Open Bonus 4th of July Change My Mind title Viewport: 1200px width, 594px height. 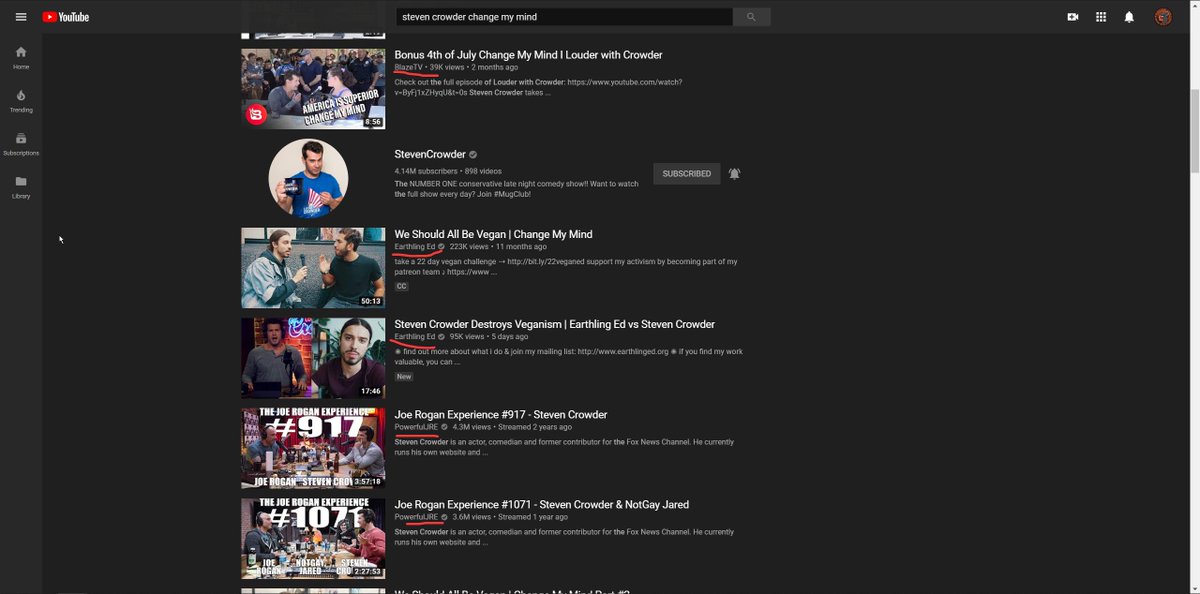click(528, 55)
